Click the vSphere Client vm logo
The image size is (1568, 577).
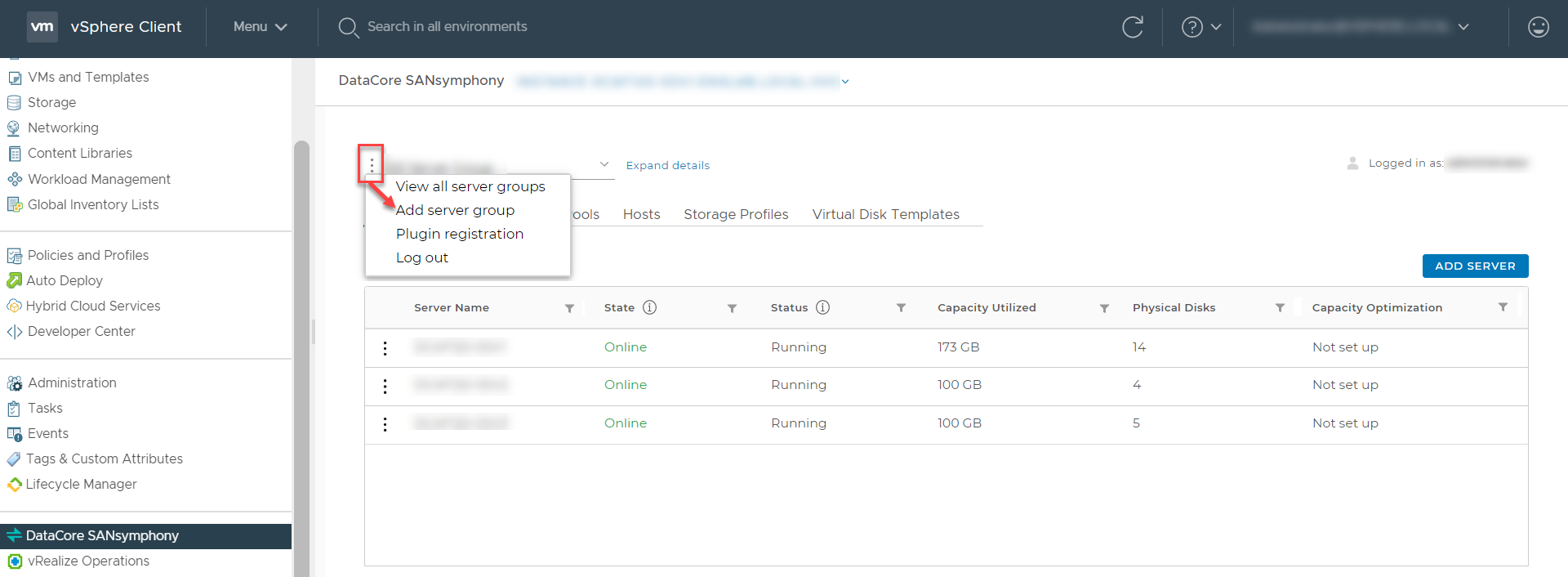[x=42, y=26]
